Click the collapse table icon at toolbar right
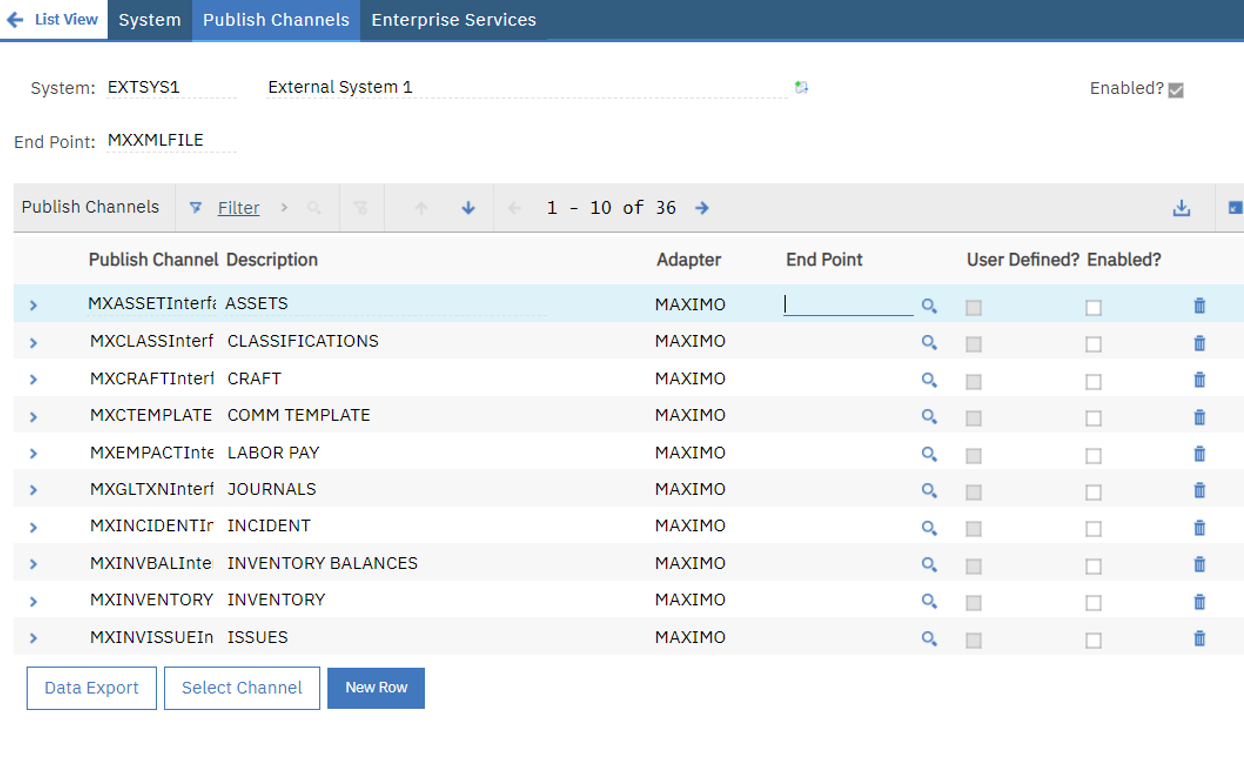This screenshot has width=1244, height=761. tap(1233, 206)
